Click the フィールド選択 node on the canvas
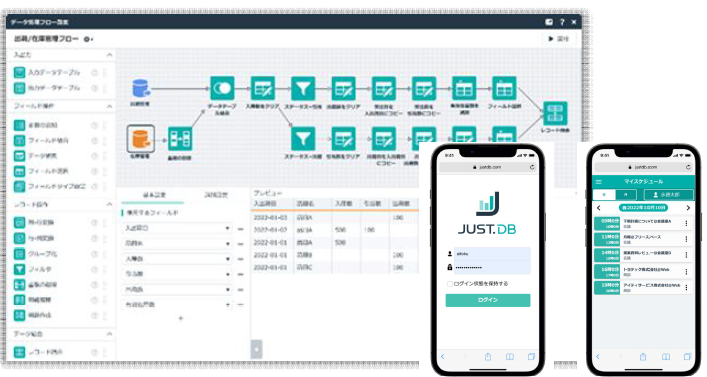This screenshot has height=377, width=707. pos(504,88)
